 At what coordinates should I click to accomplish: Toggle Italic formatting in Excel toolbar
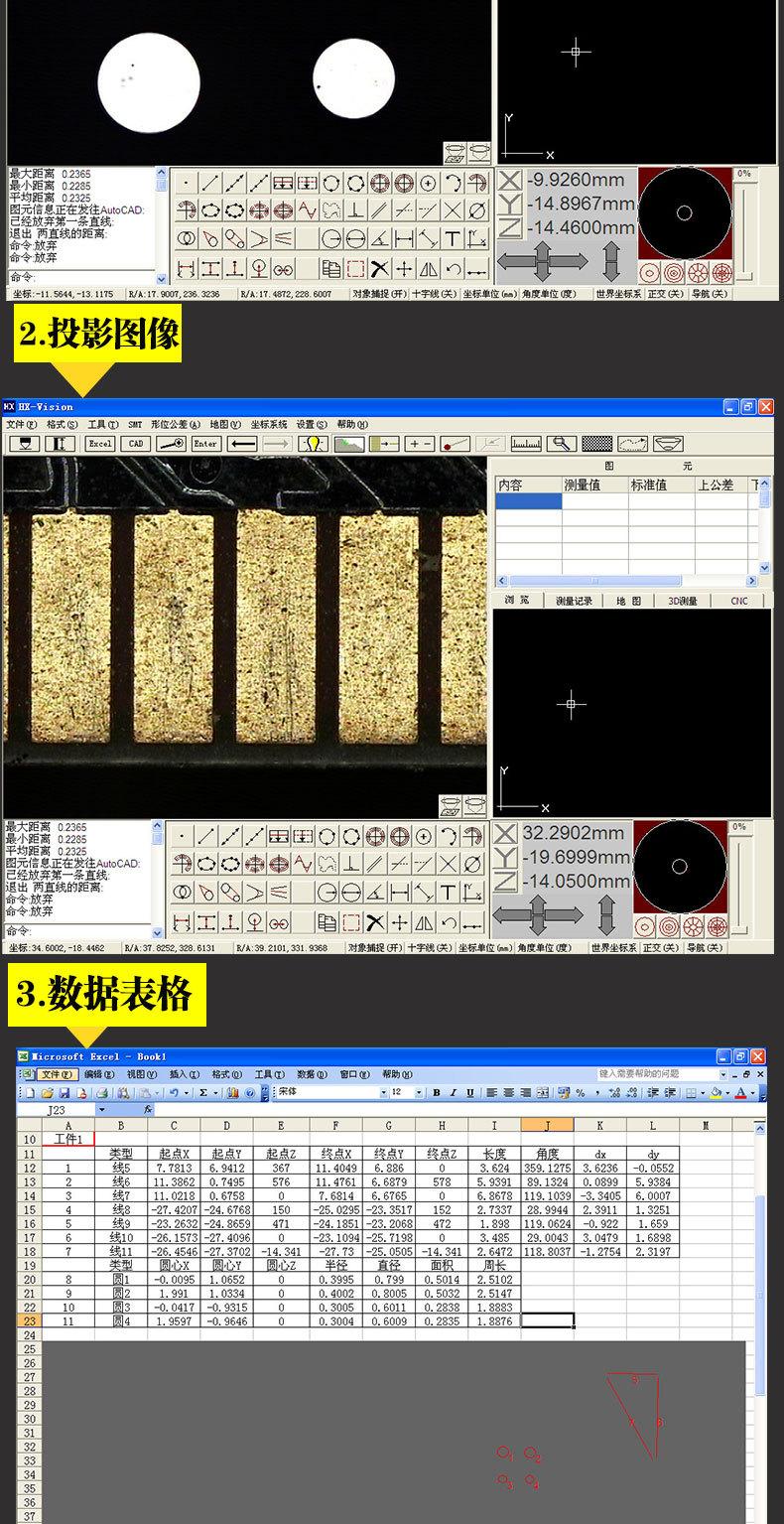453,1093
